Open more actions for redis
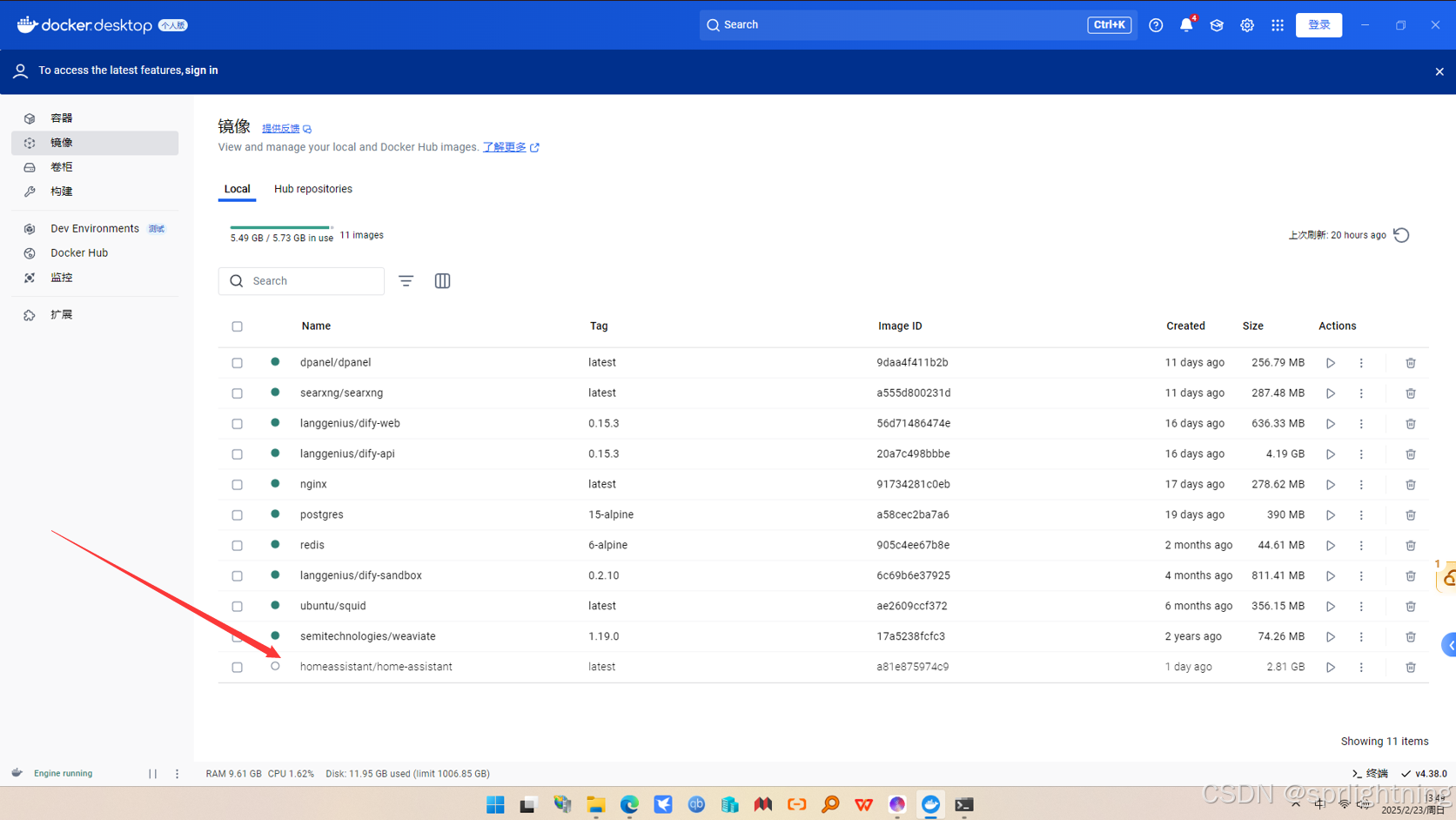The image size is (1456, 820). click(1361, 546)
